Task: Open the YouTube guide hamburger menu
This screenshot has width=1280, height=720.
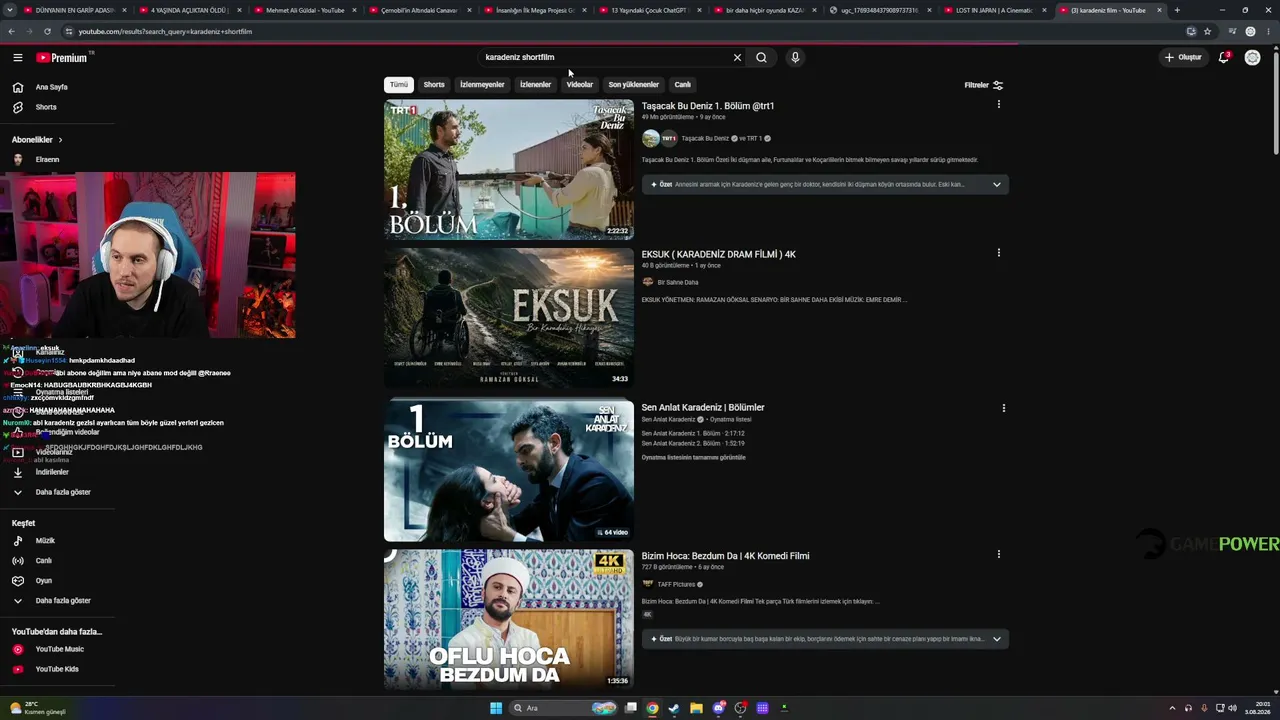Action: pyautogui.click(x=17, y=58)
